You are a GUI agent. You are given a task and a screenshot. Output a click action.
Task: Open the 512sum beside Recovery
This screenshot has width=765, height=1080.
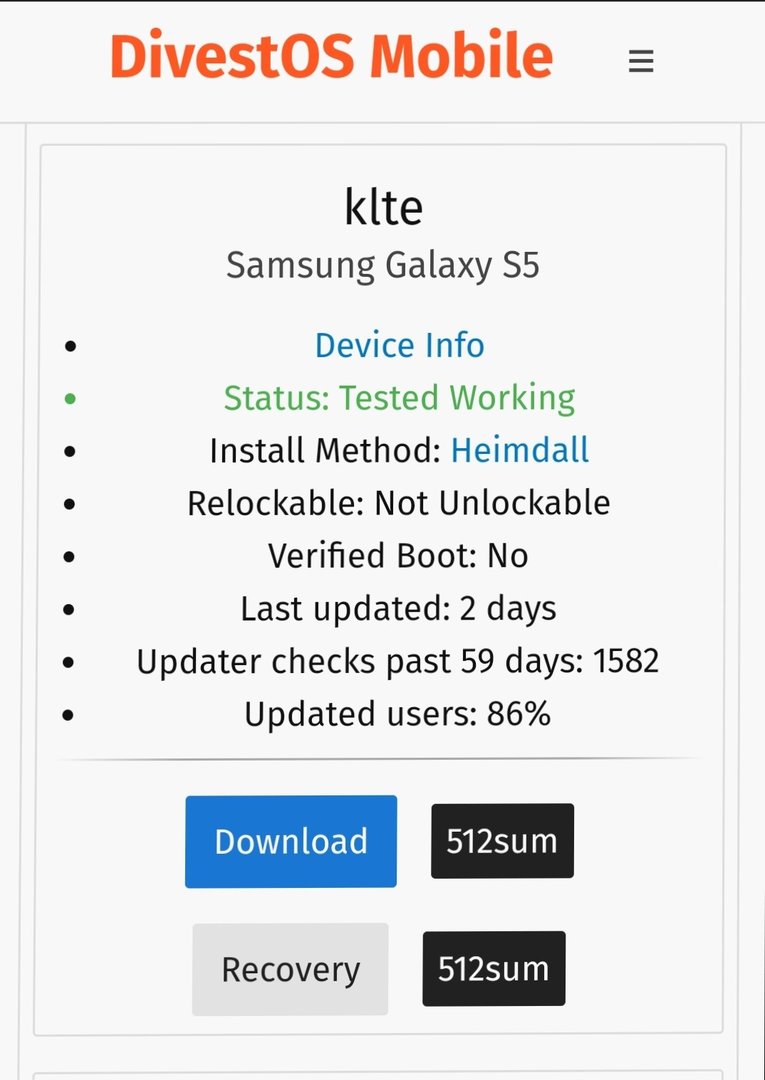click(494, 968)
